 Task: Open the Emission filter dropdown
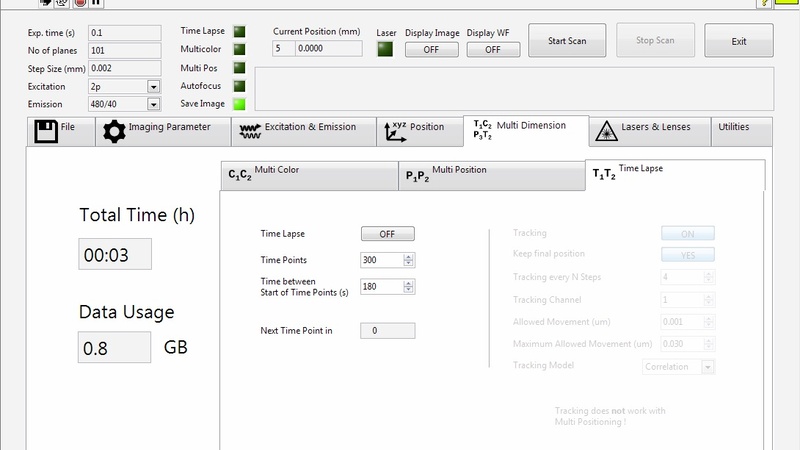[x=154, y=104]
